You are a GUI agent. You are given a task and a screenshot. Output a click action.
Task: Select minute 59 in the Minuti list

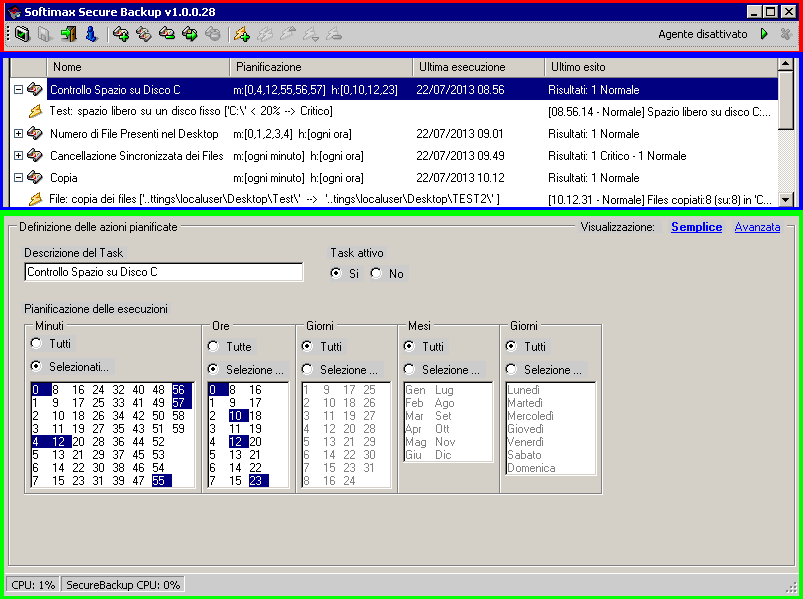[178, 429]
